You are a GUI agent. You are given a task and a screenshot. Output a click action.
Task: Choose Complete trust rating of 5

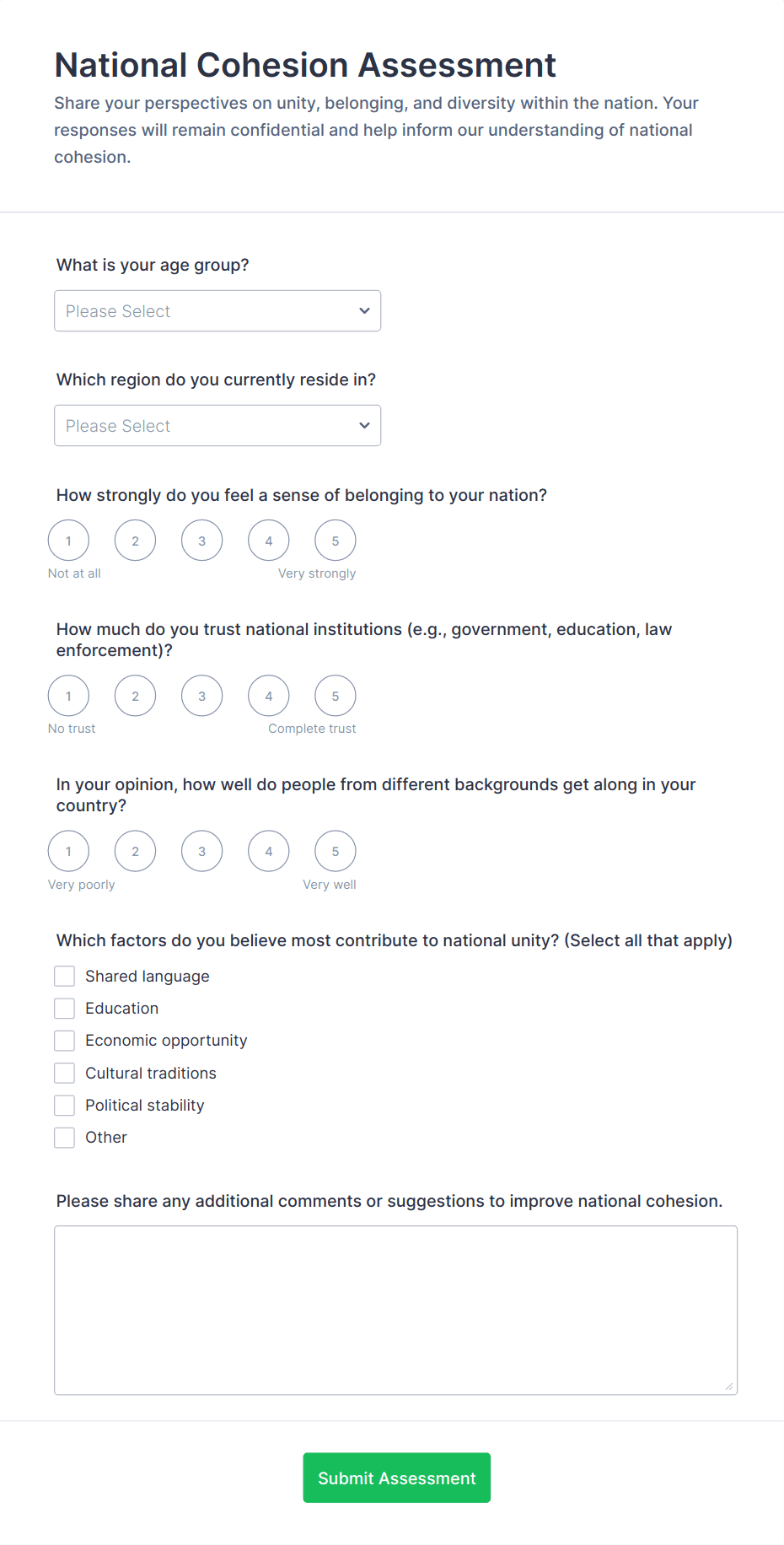[x=335, y=695]
